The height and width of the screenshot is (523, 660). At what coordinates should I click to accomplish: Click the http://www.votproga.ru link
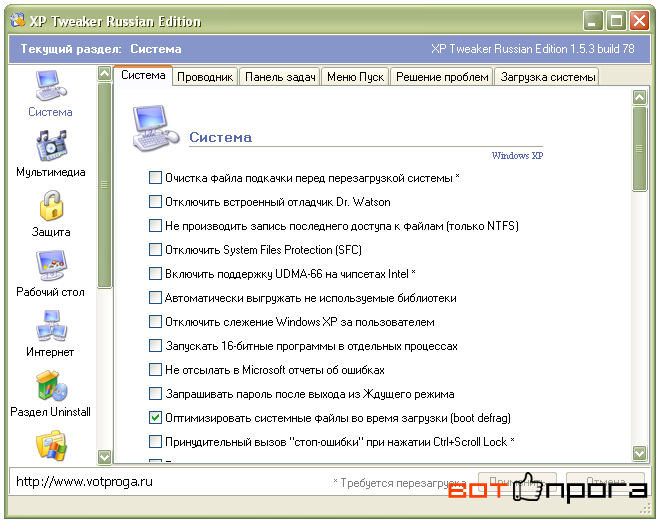(x=84, y=481)
